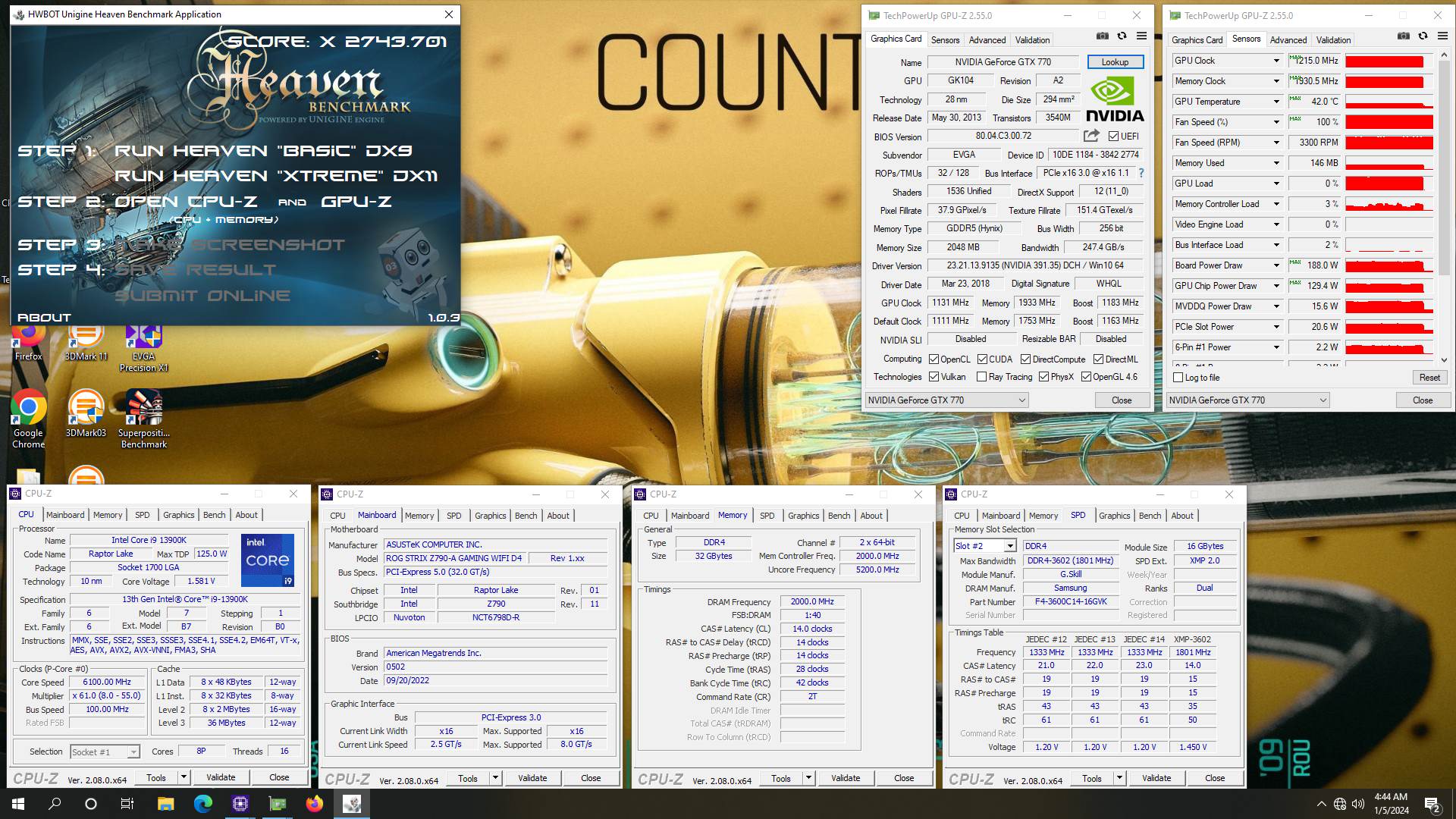The width and height of the screenshot is (1456, 819).
Task: Click the BIOS Version field 80.04.C3.00.72
Action: [x=1003, y=136]
